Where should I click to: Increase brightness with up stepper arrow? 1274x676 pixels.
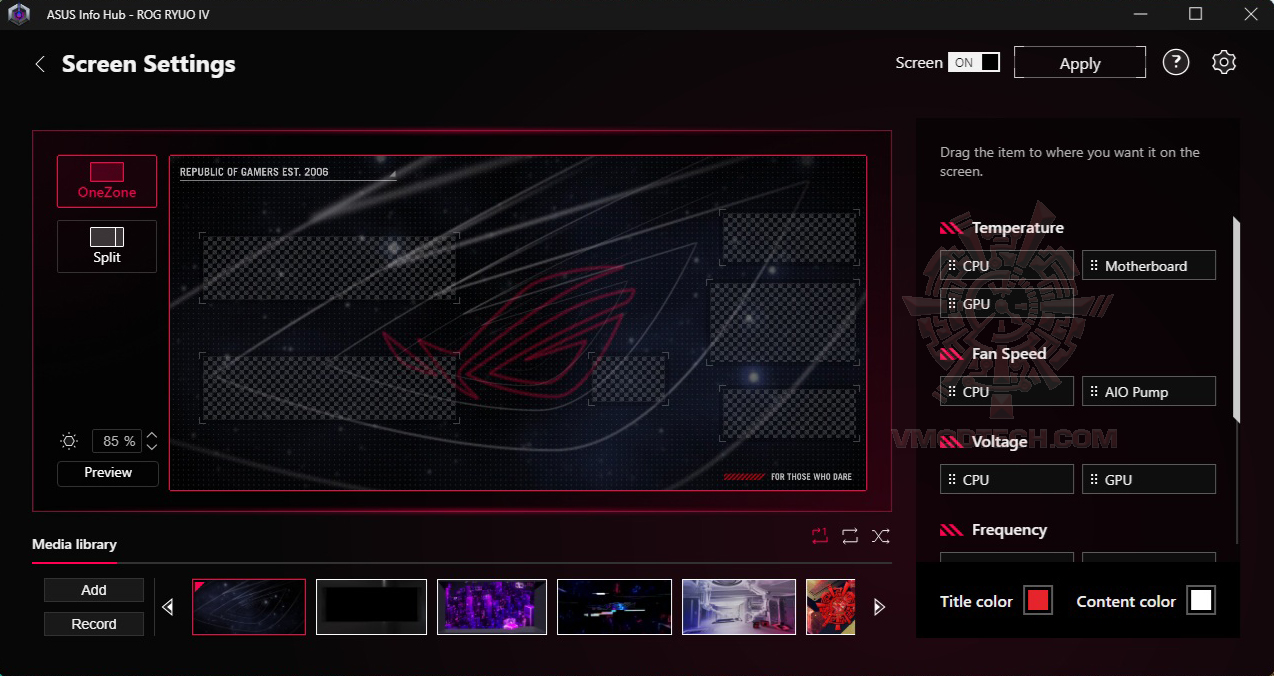pos(152,435)
